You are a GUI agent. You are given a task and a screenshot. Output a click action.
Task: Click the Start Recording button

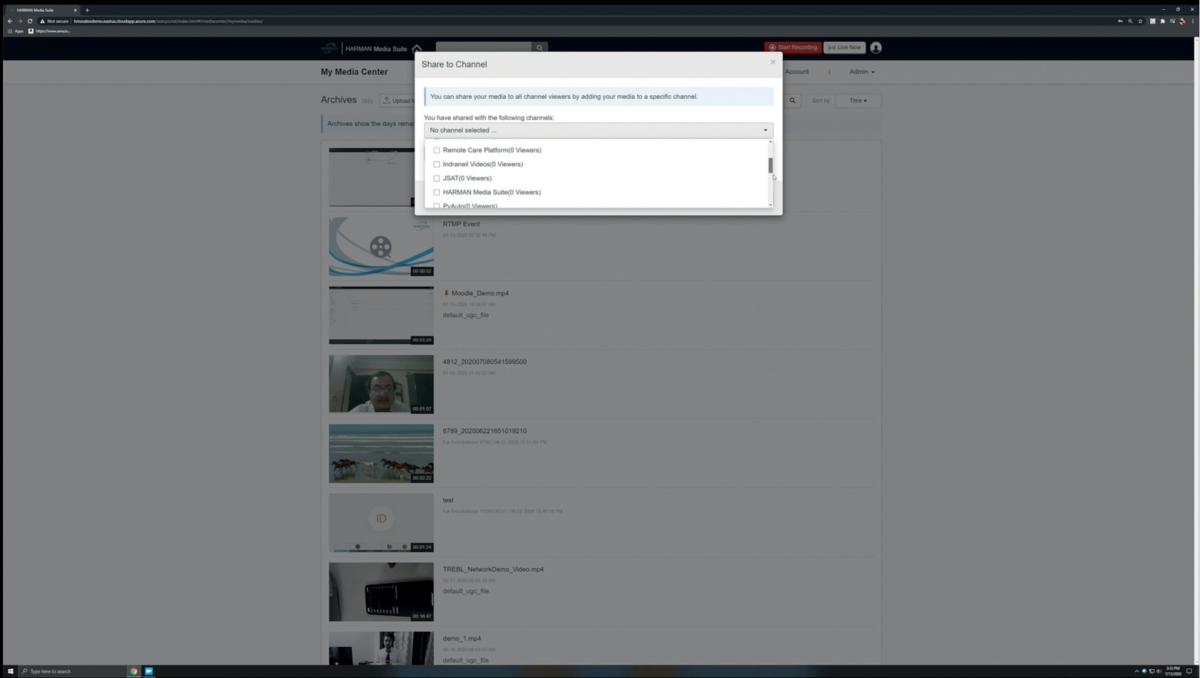pos(792,47)
